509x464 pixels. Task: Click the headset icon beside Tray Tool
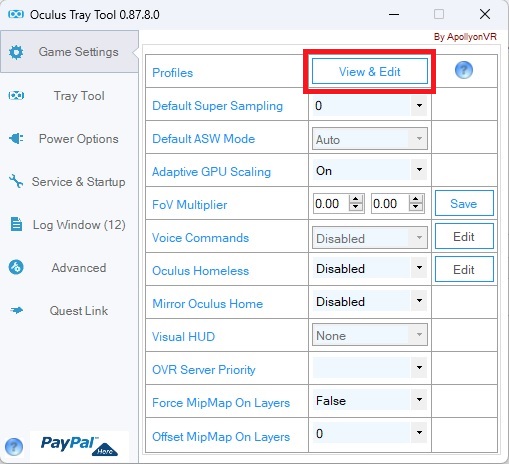(x=16, y=96)
